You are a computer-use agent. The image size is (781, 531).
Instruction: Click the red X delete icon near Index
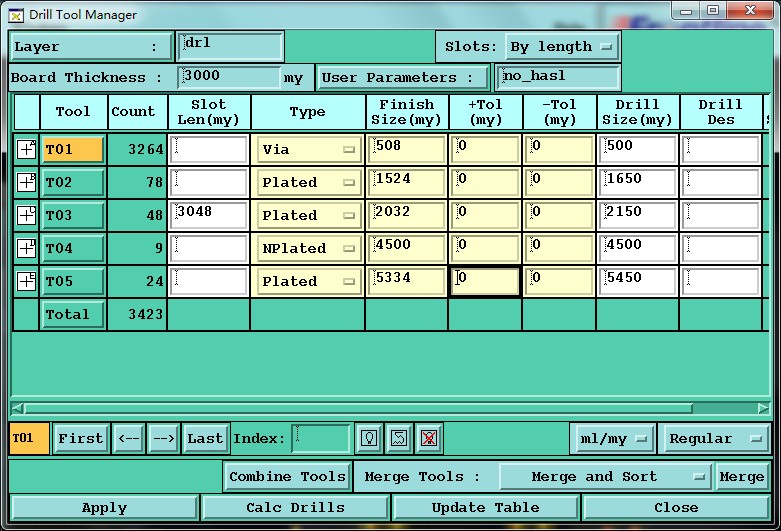point(429,438)
